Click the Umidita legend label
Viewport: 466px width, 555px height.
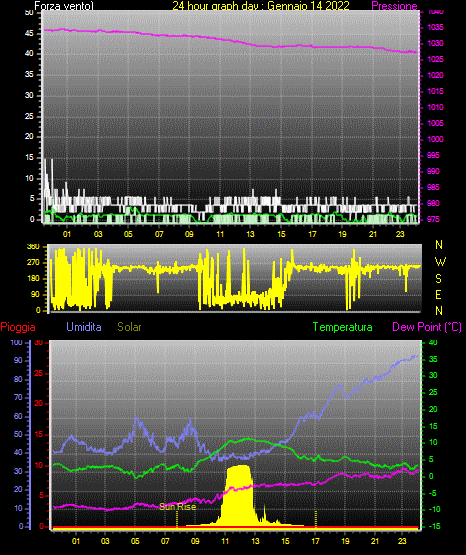pyautogui.click(x=84, y=327)
